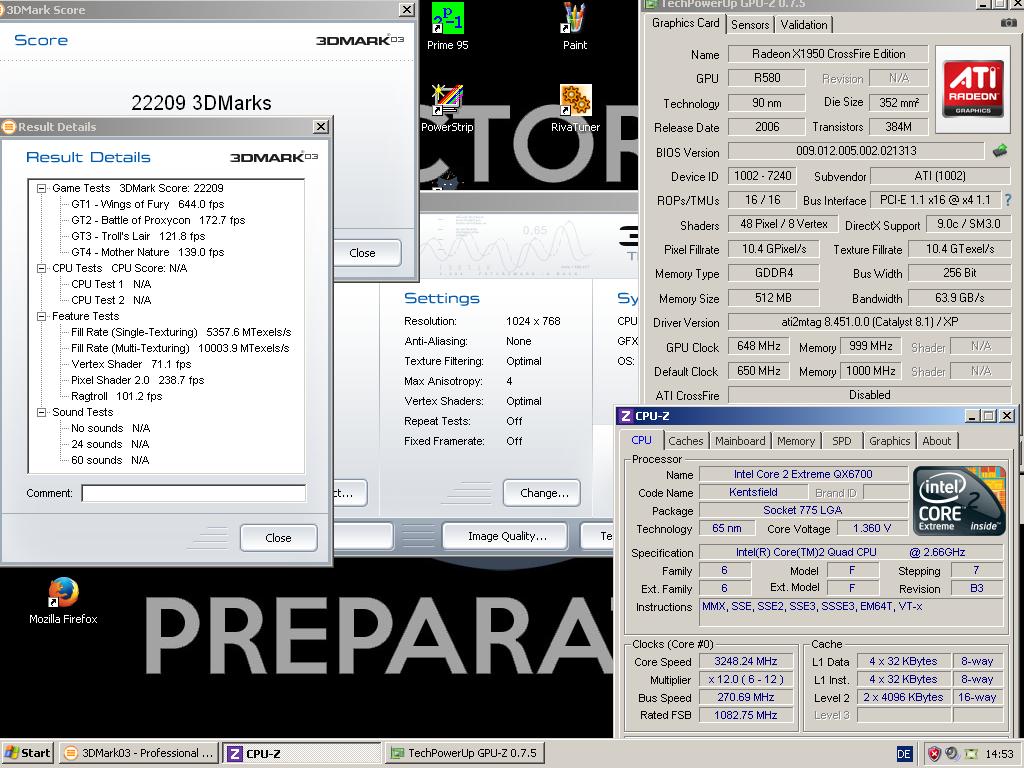
Task: Open the About tab in CPU-Z
Action: (936, 441)
